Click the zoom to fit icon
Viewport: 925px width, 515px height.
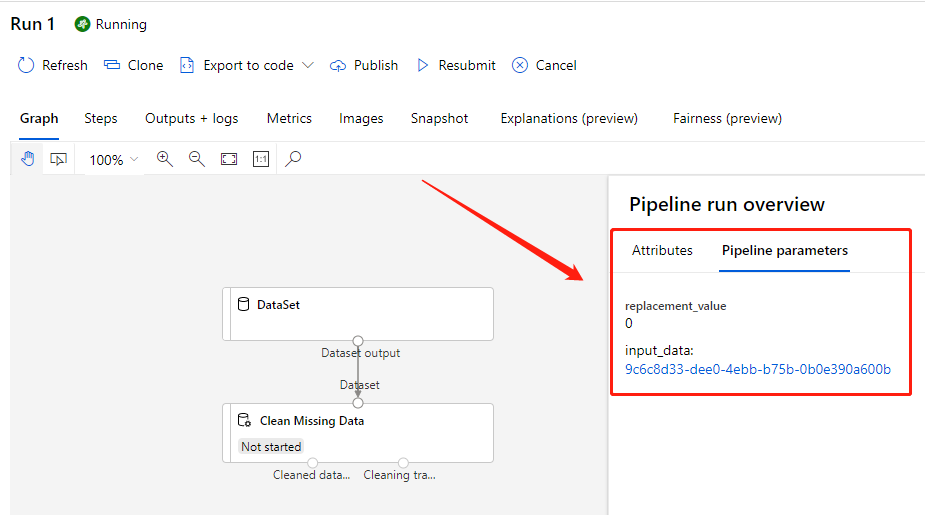[229, 159]
